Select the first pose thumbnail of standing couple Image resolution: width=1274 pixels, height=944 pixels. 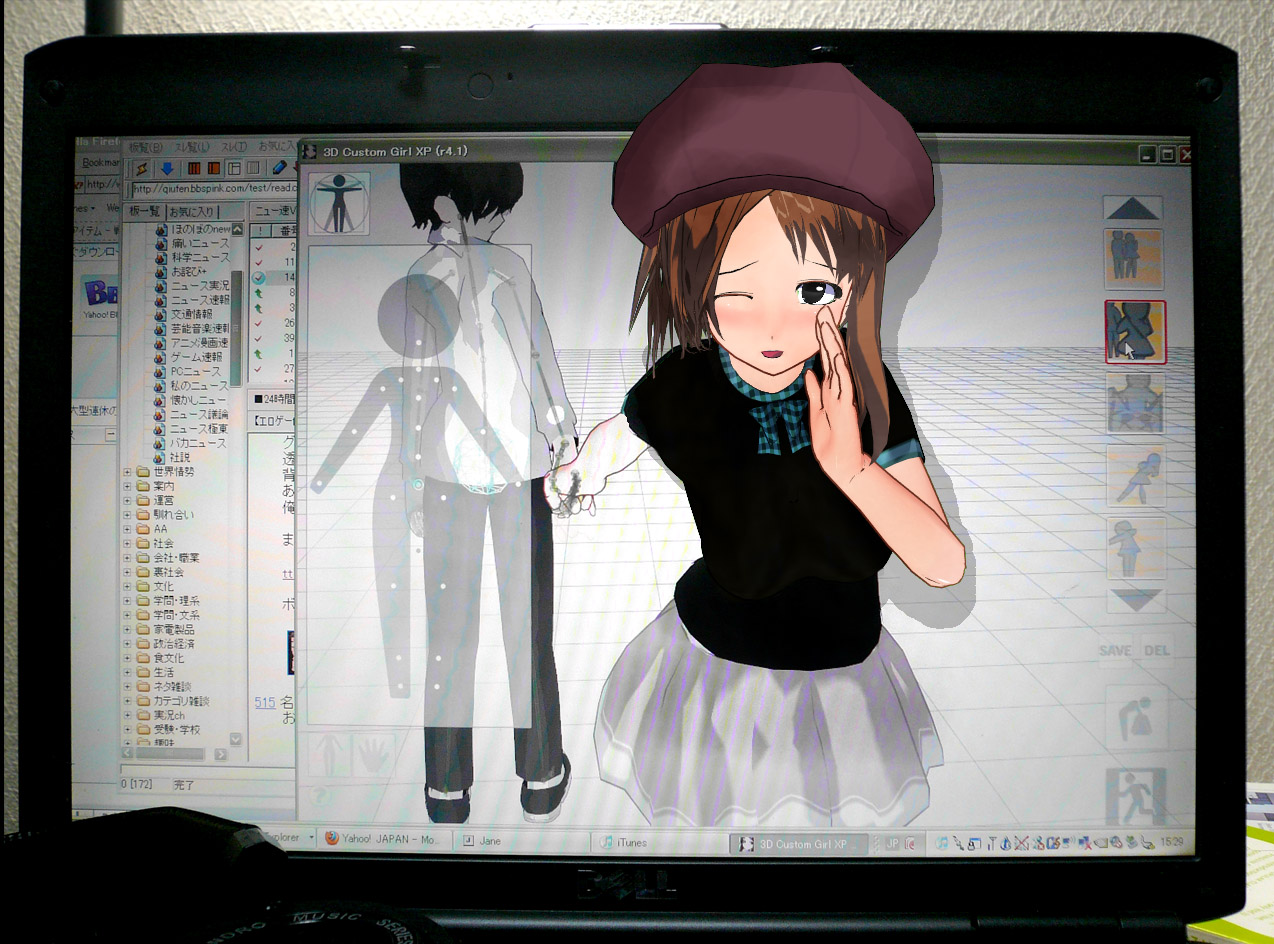click(x=1134, y=259)
